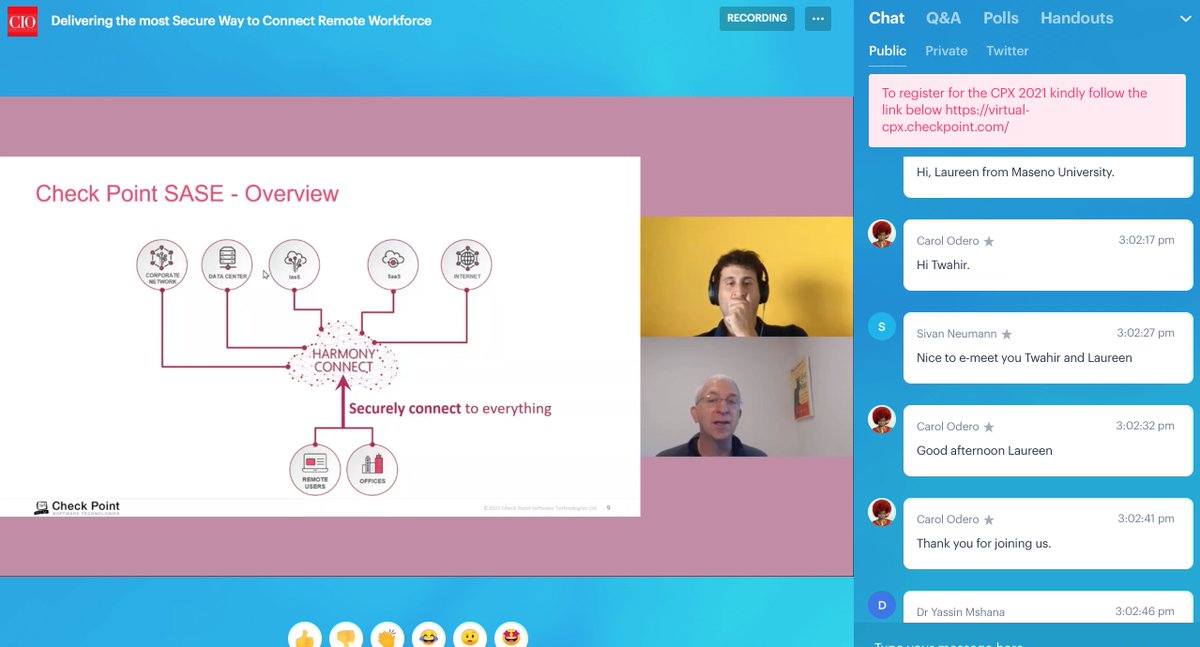Screen dimensions: 1200x647
Task: Select the lower presenter video feed
Action: (x=747, y=397)
